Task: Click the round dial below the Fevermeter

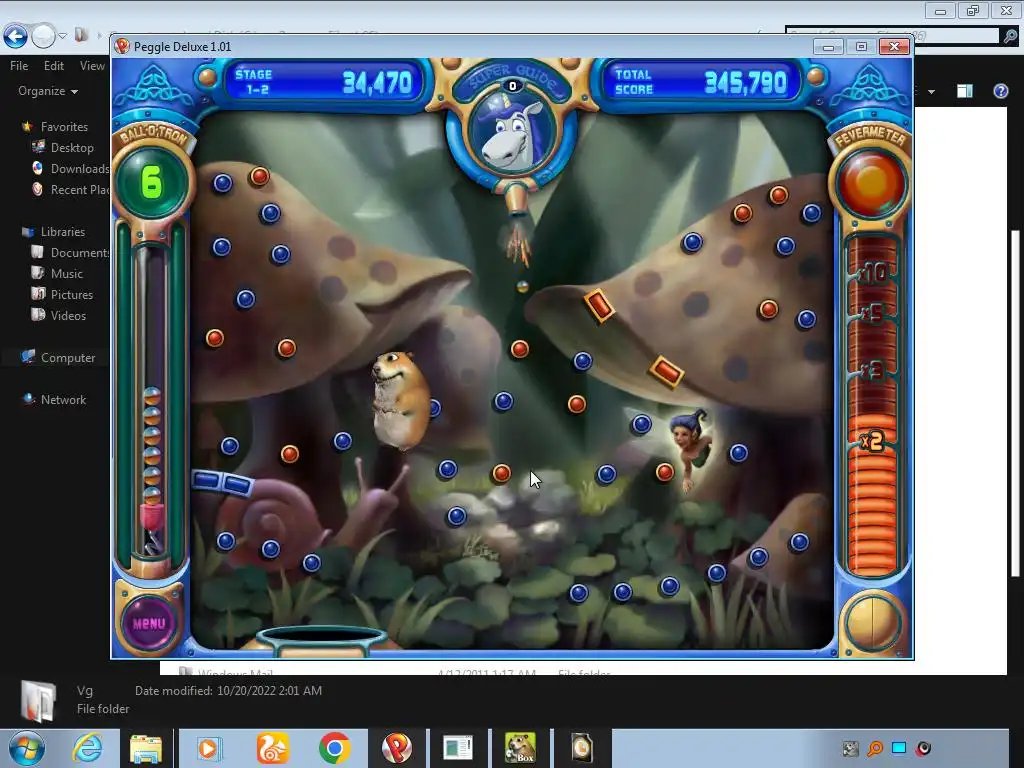Action: pos(872,622)
